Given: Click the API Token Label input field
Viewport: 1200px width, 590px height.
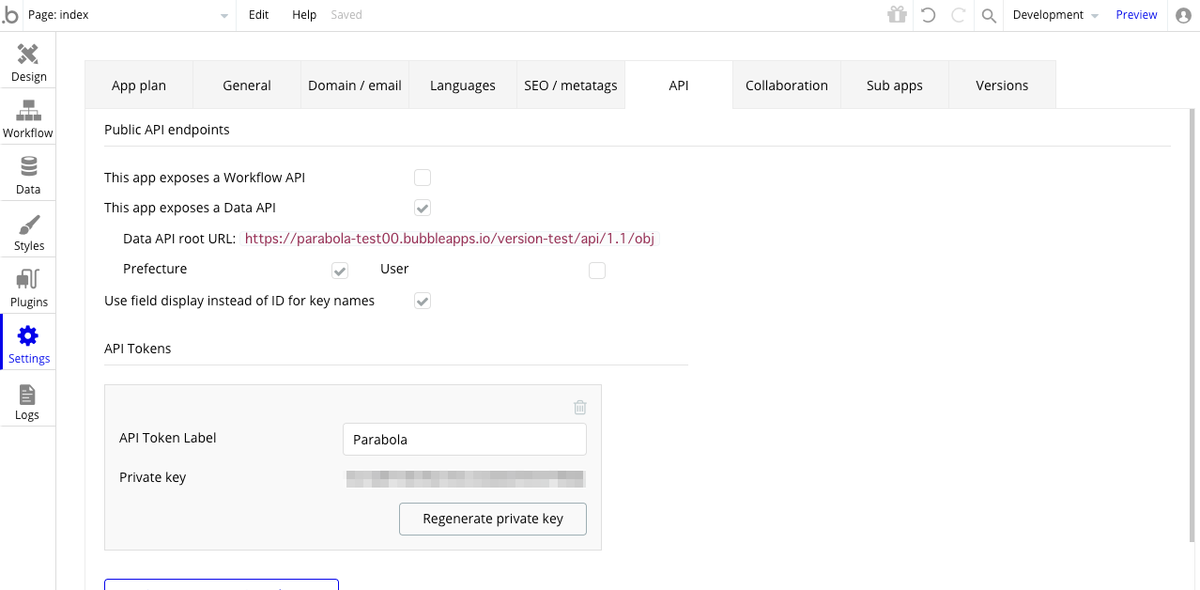Looking at the screenshot, I should click(x=464, y=440).
